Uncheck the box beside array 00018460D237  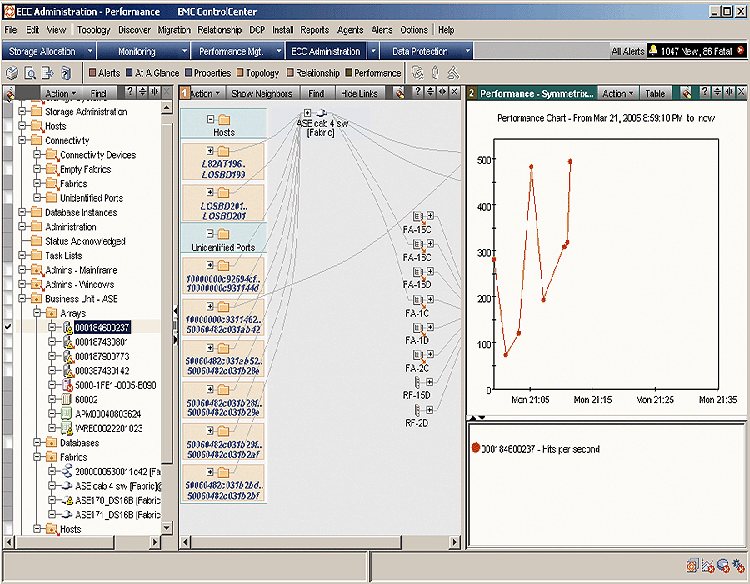pos(8,327)
